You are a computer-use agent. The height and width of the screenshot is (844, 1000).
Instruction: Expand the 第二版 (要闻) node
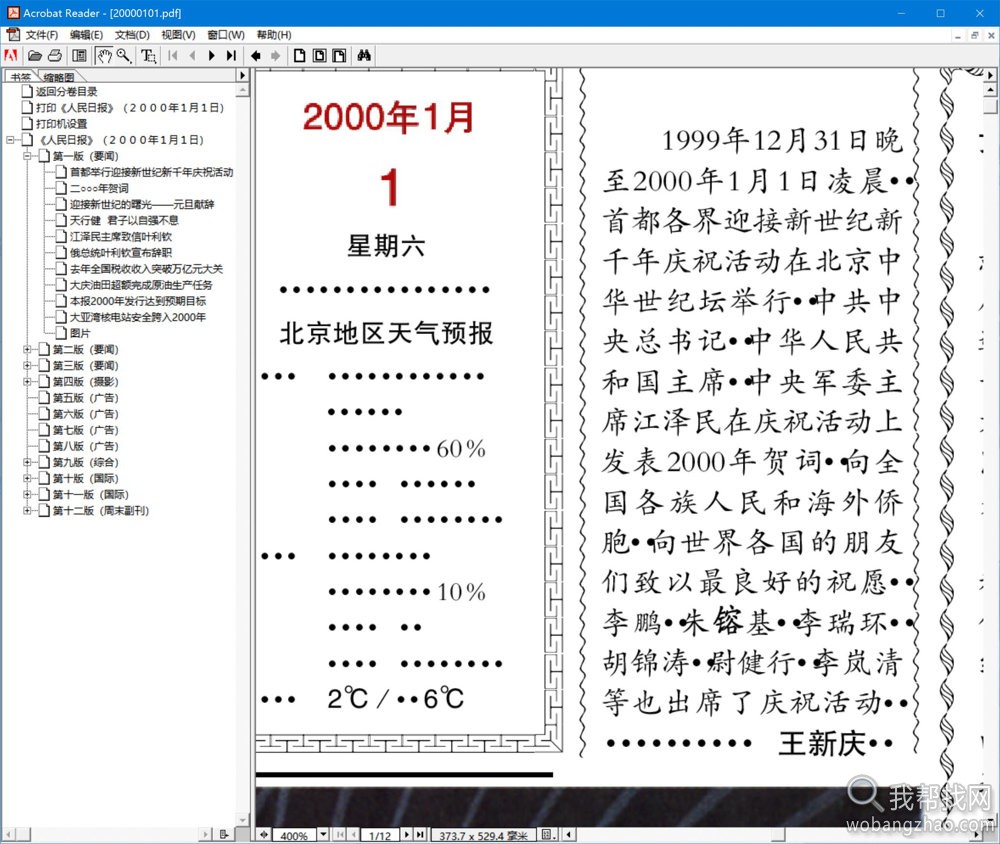27,349
